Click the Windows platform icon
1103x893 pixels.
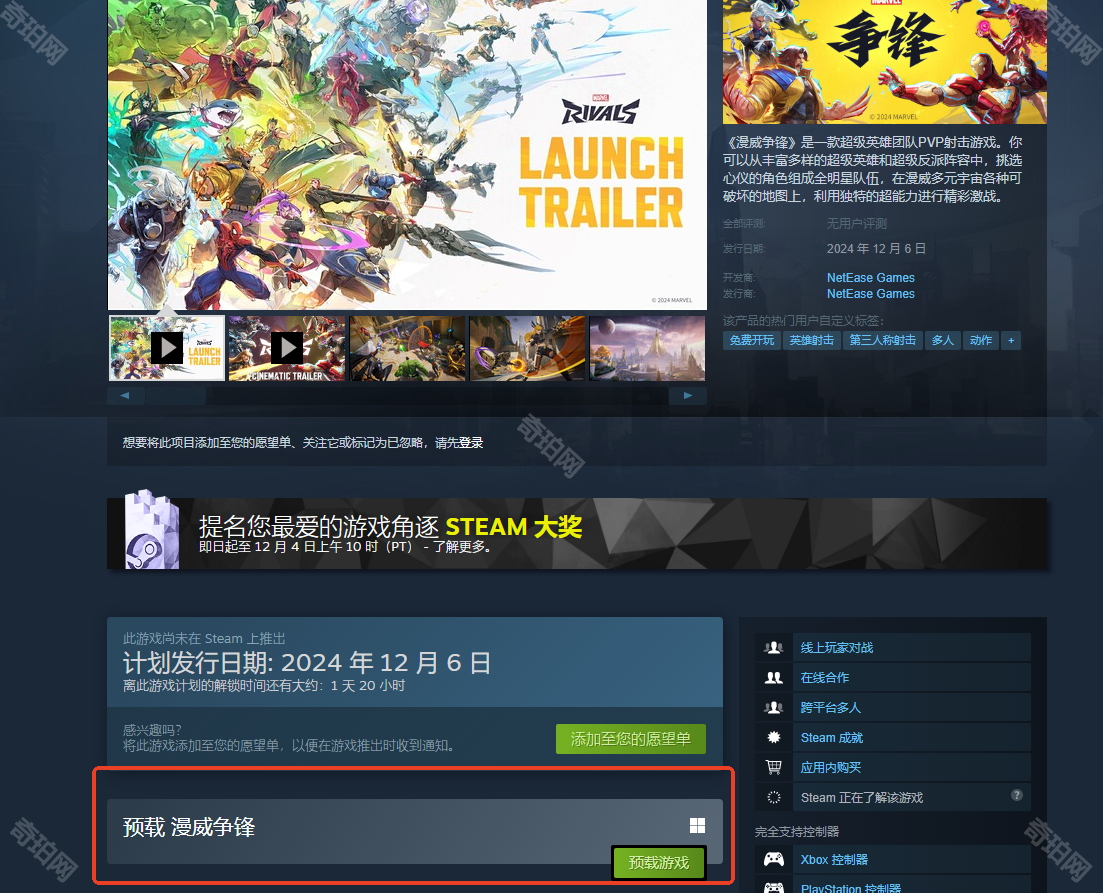point(697,825)
